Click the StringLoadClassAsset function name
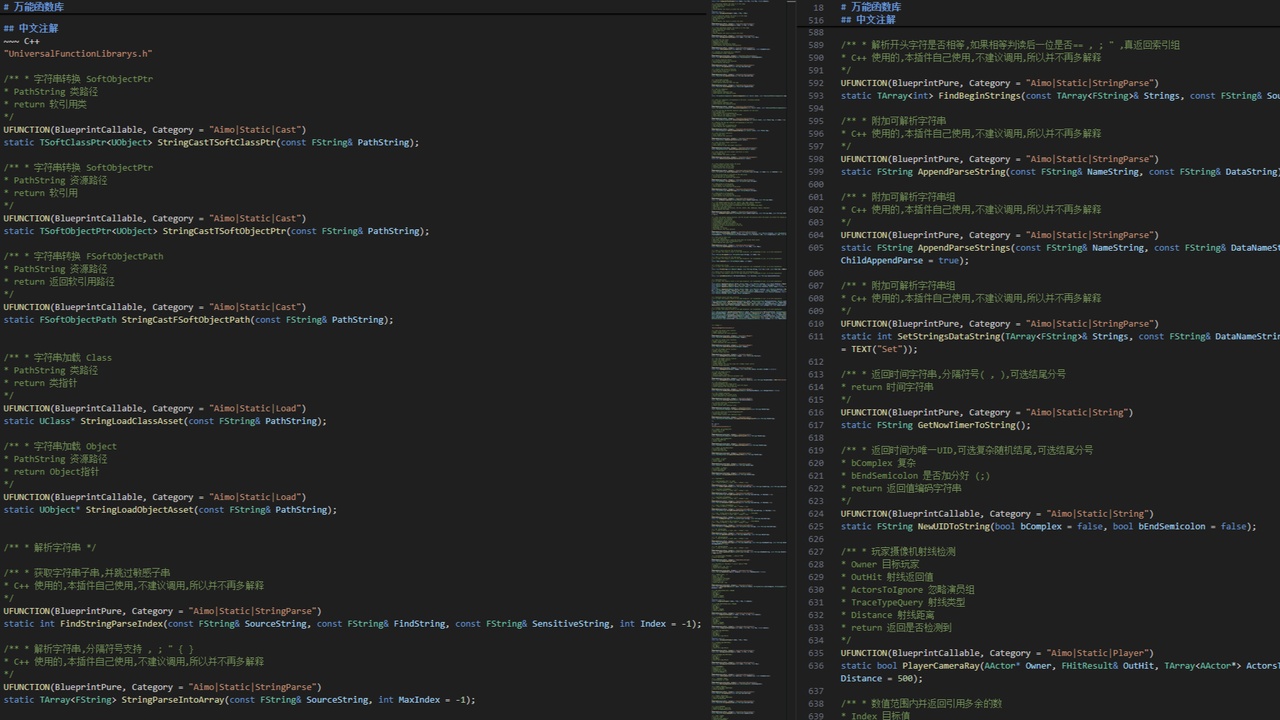Screen dimensions: 1280x720 (x=132, y=421)
